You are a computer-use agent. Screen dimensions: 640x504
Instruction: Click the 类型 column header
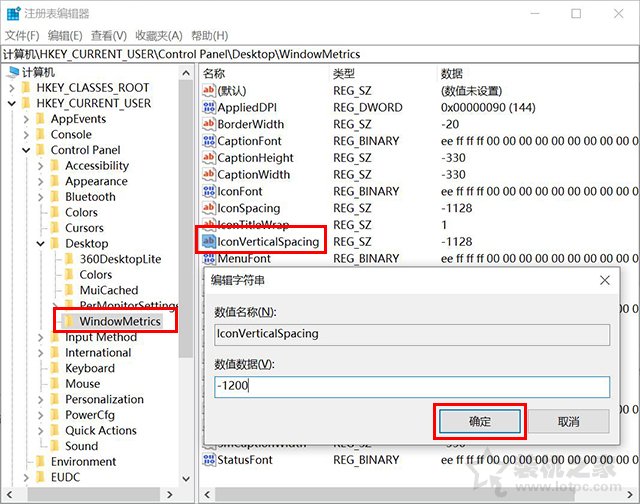pyautogui.click(x=344, y=73)
